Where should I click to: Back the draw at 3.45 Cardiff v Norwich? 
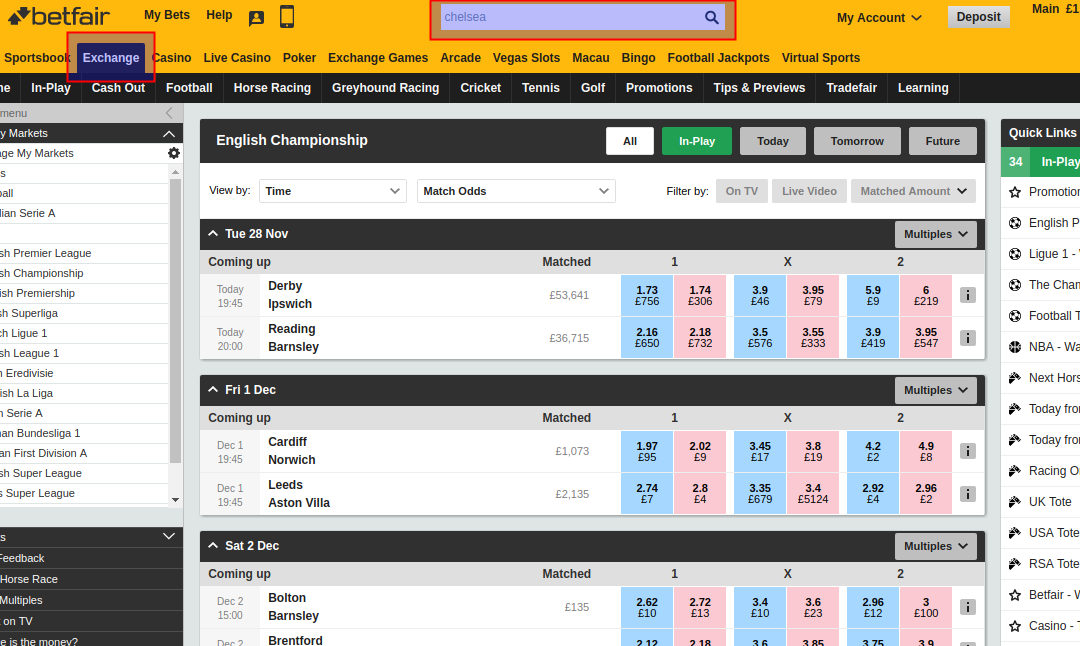tap(760, 451)
